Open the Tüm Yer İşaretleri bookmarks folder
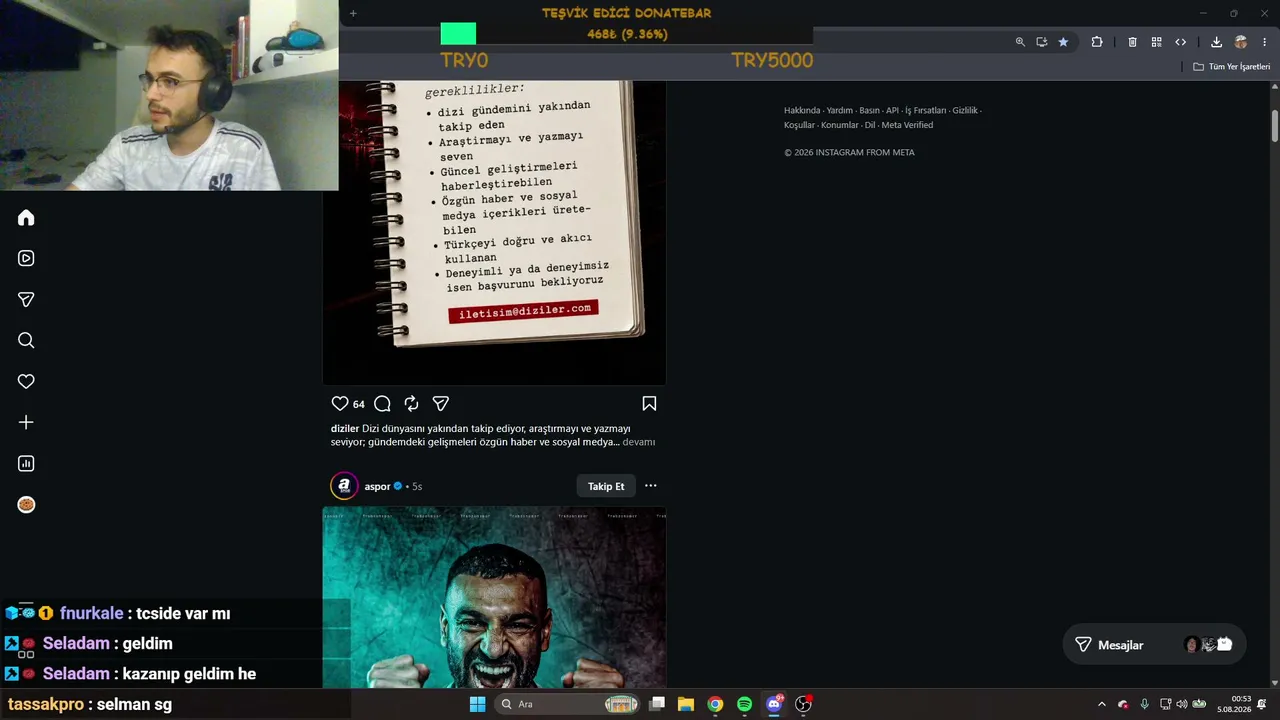Image resolution: width=1280 pixels, height=720 pixels. 1231,67
